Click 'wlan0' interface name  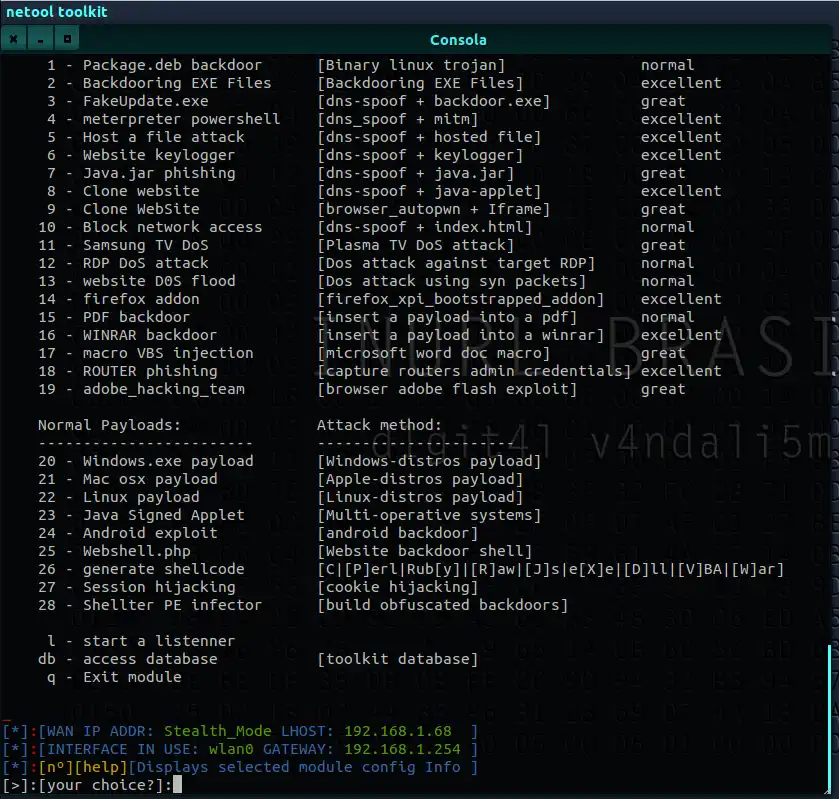(x=231, y=749)
